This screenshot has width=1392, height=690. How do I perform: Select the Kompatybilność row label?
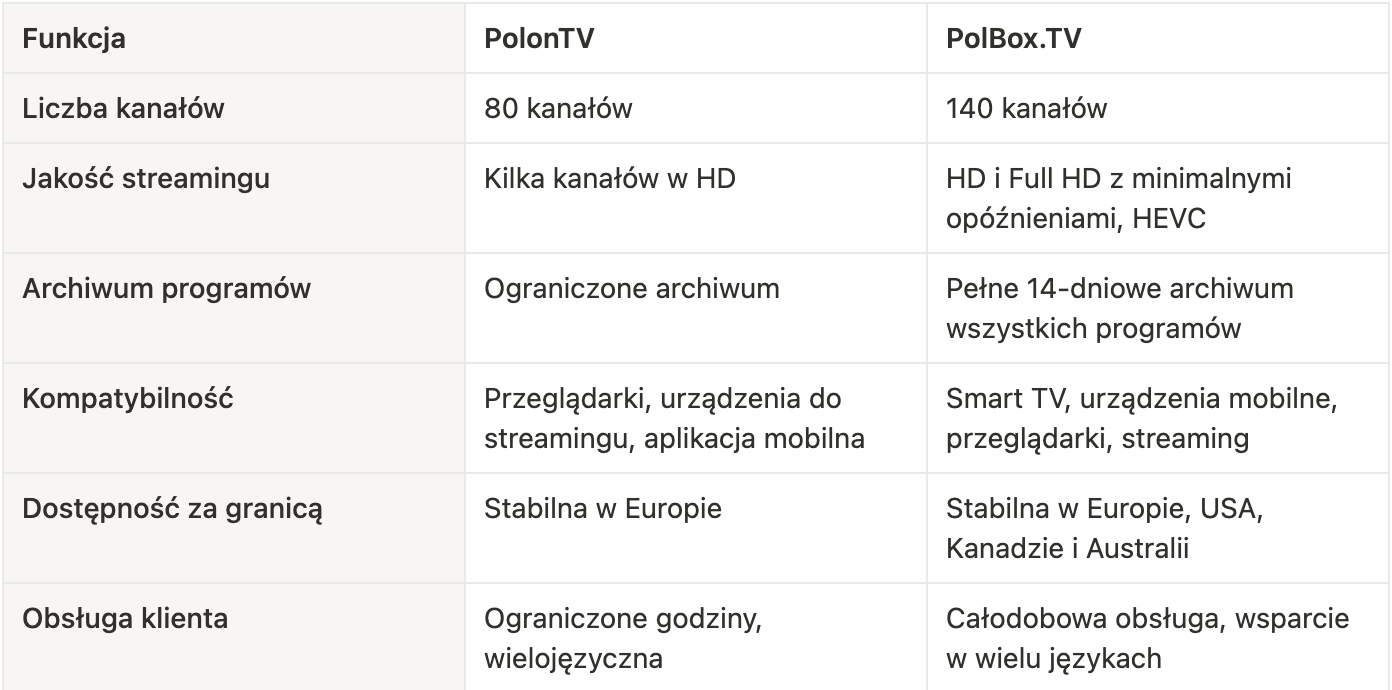(x=127, y=399)
